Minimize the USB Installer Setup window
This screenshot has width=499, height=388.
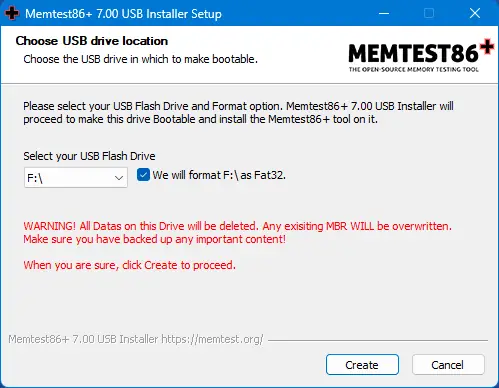(384, 13)
